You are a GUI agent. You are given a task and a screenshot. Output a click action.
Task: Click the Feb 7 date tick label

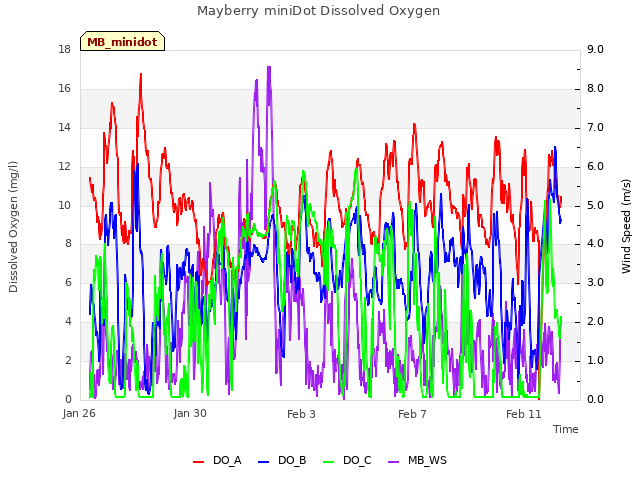click(412, 414)
